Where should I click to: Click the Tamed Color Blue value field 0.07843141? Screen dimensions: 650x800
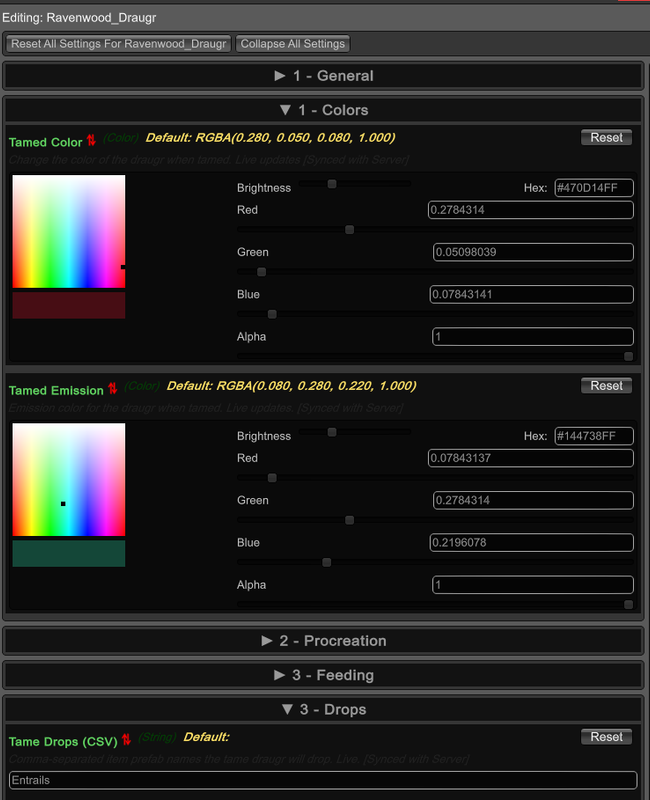532,294
